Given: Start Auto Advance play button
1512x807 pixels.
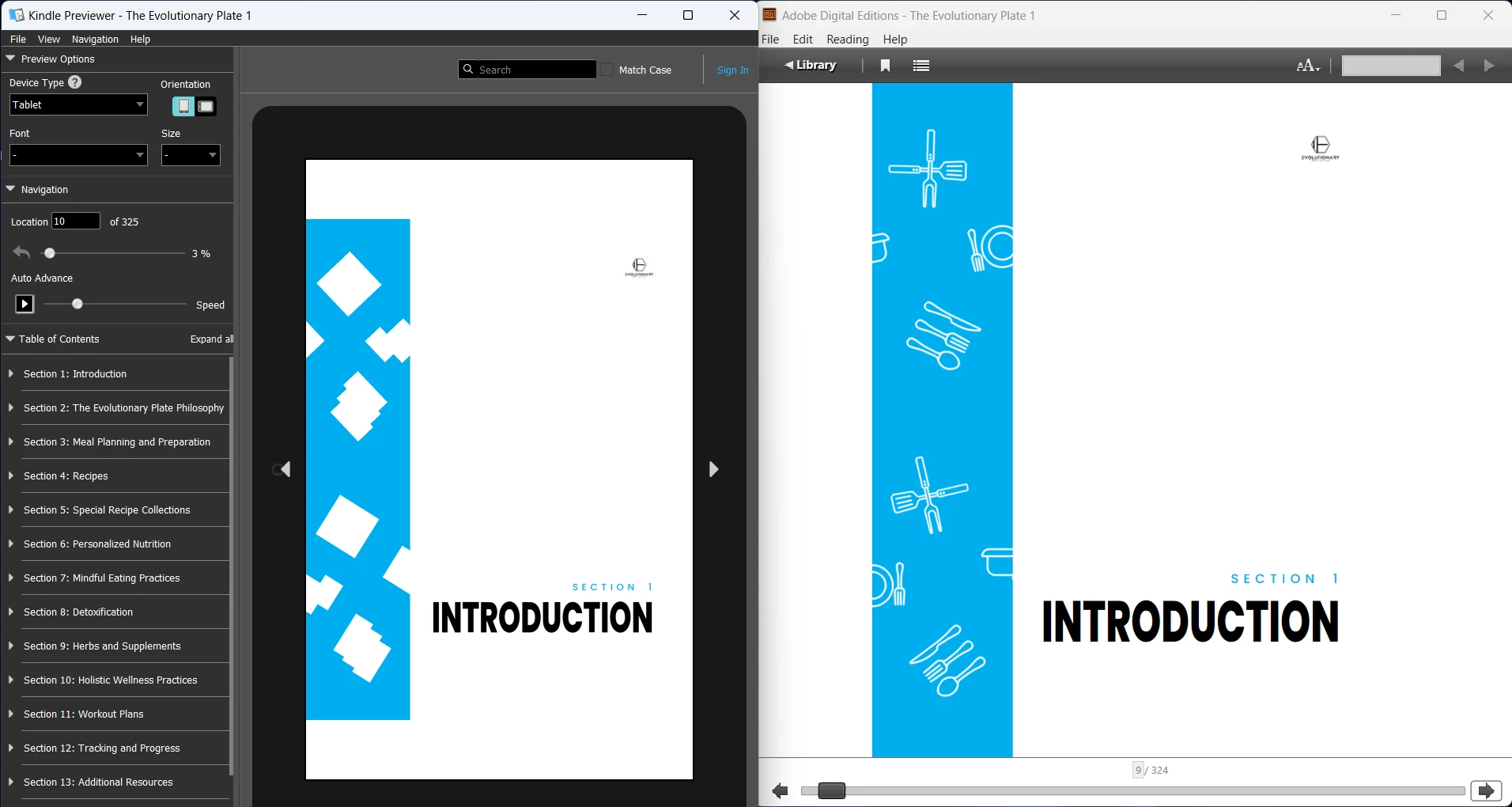Looking at the screenshot, I should (25, 304).
